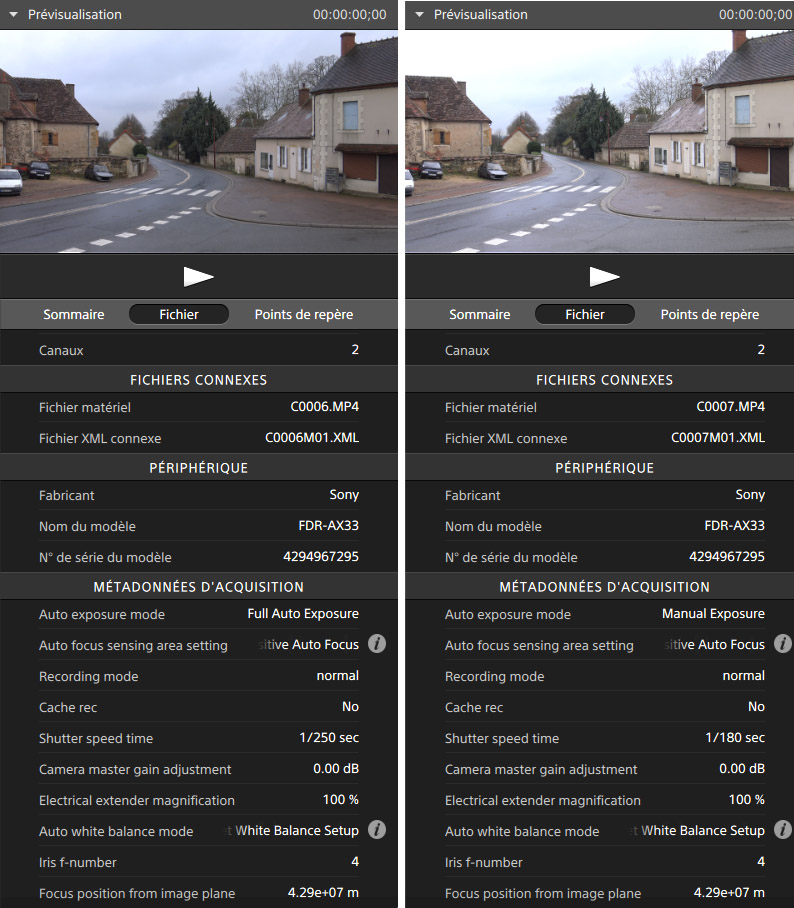Click left Camera master gain 0.00 dB
794x908 pixels.
pyautogui.click(x=336, y=768)
